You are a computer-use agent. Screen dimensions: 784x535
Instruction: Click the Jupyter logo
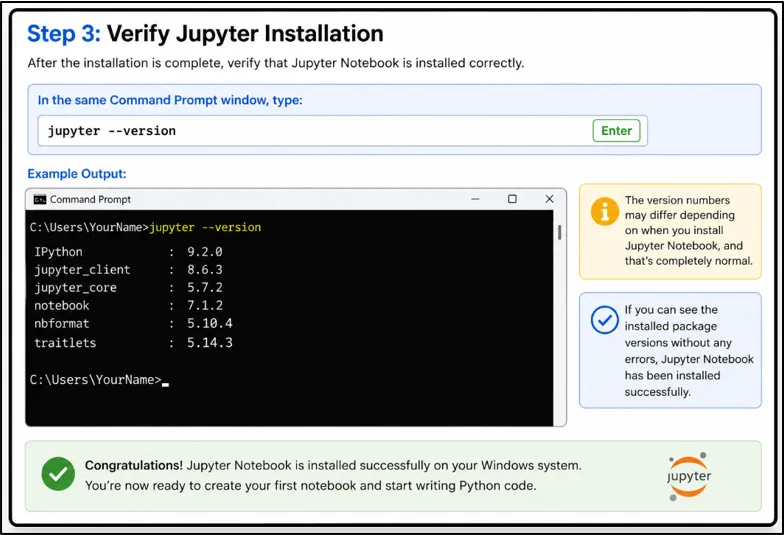[688, 476]
